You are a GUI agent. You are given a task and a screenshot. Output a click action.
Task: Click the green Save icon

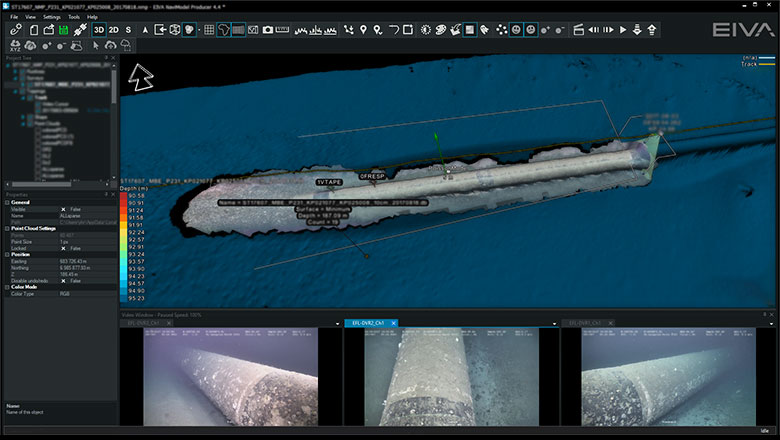63,30
